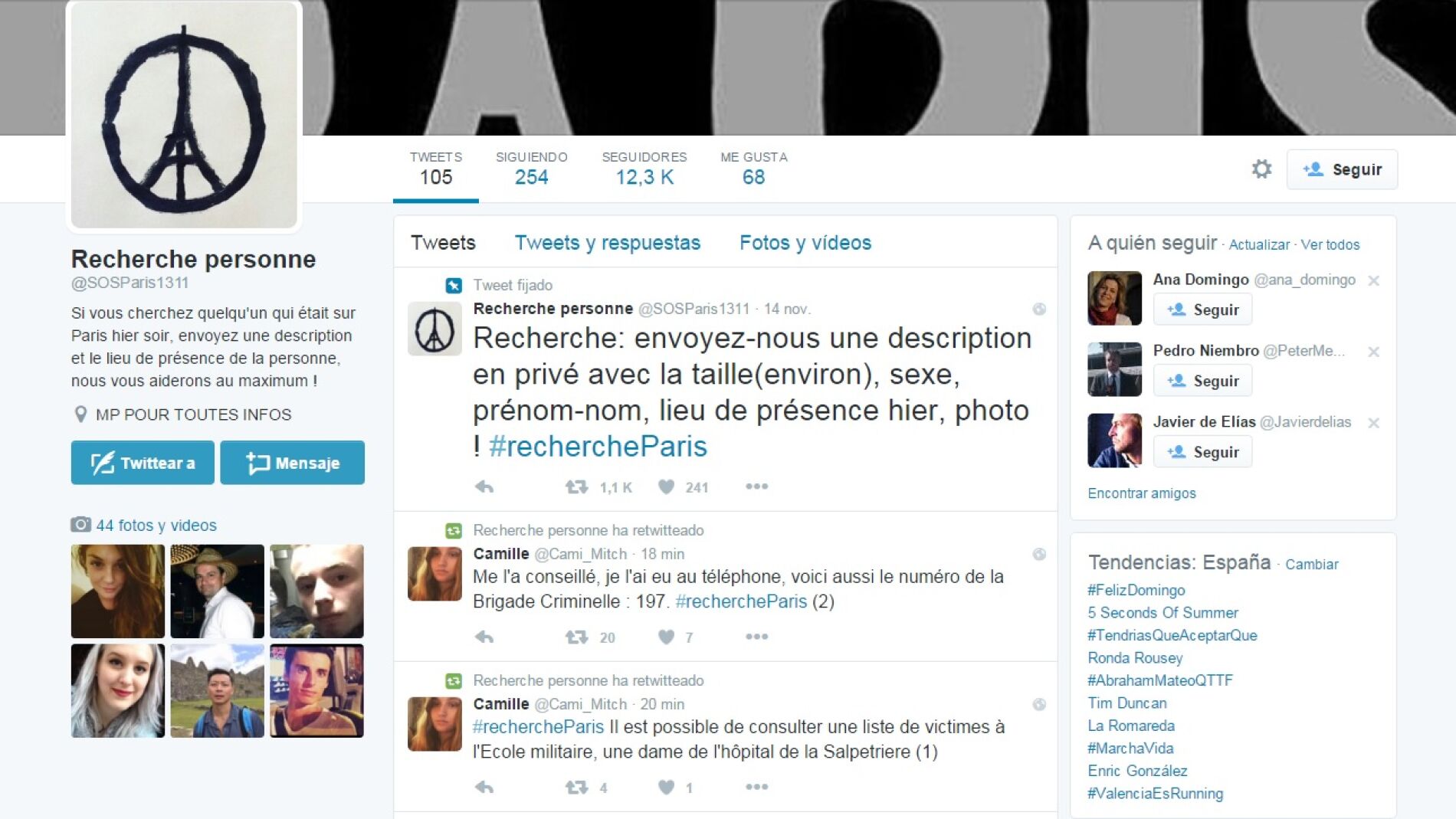Viewport: 1456px width, 819px height.
Task: Follow Pedro Niembro
Action: click(x=1202, y=381)
